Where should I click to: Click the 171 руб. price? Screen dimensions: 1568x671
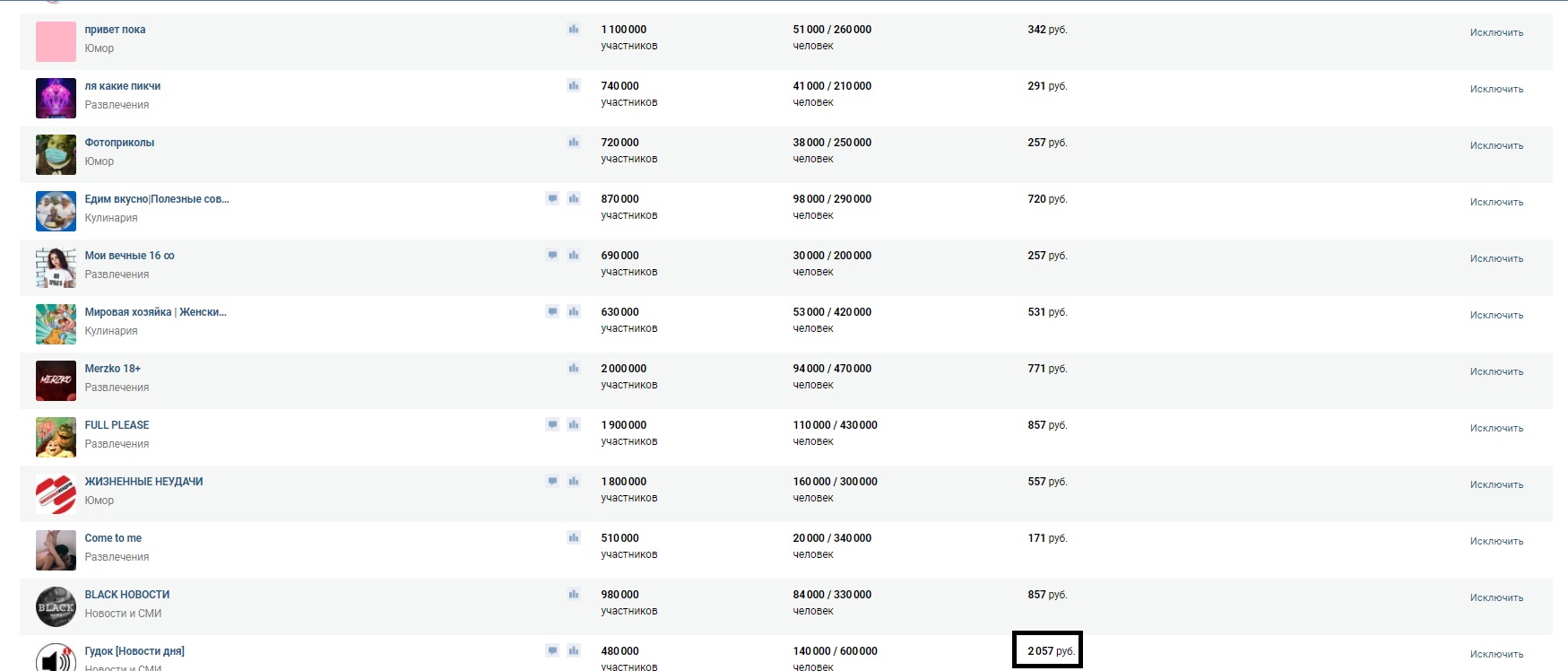coord(1047,538)
